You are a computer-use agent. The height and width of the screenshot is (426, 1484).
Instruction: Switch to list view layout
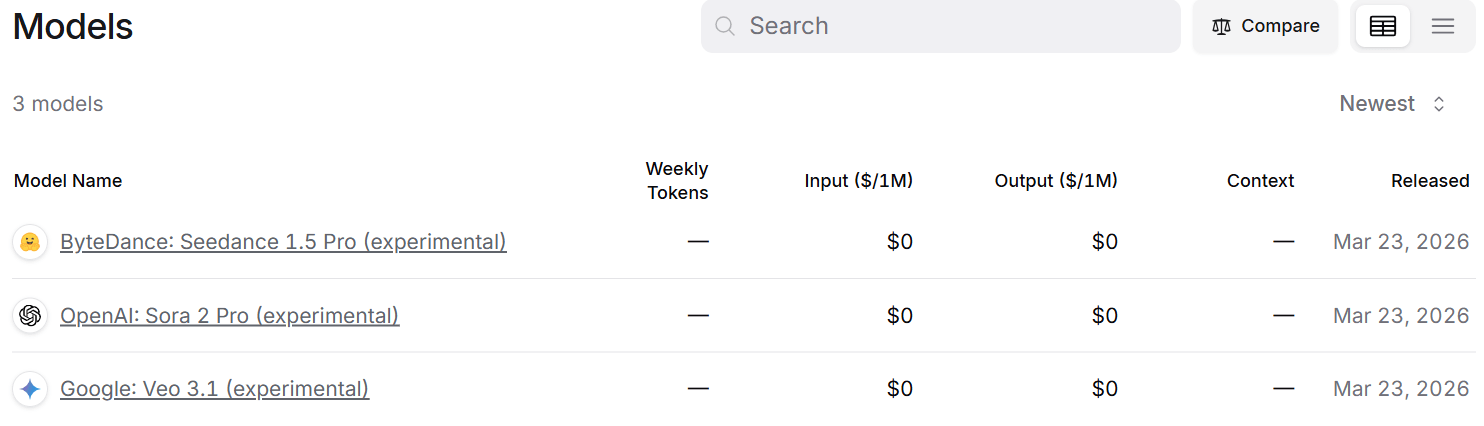(1442, 27)
